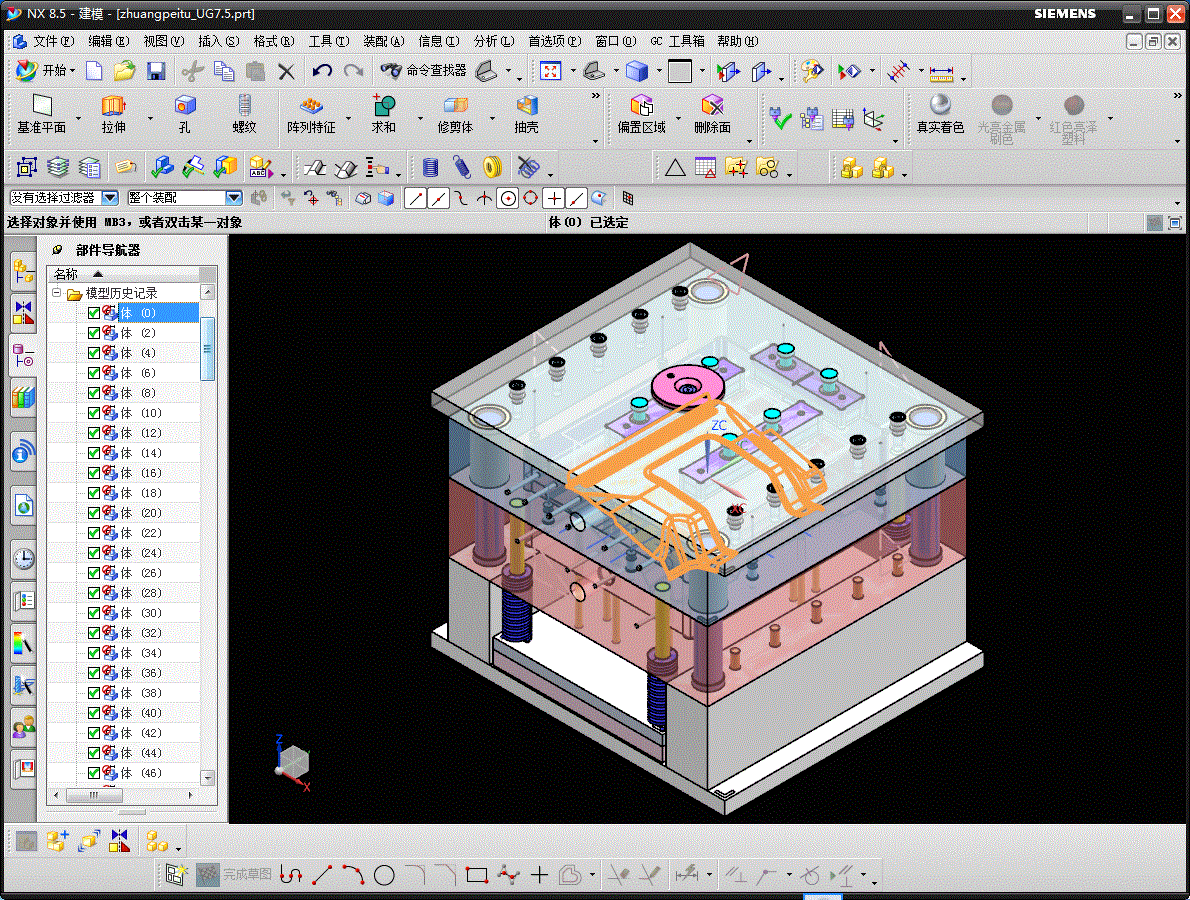This screenshot has height=900, width=1190.
Task: Click the horizontal scrollbar right arrow in navigator
Action: coord(190,795)
